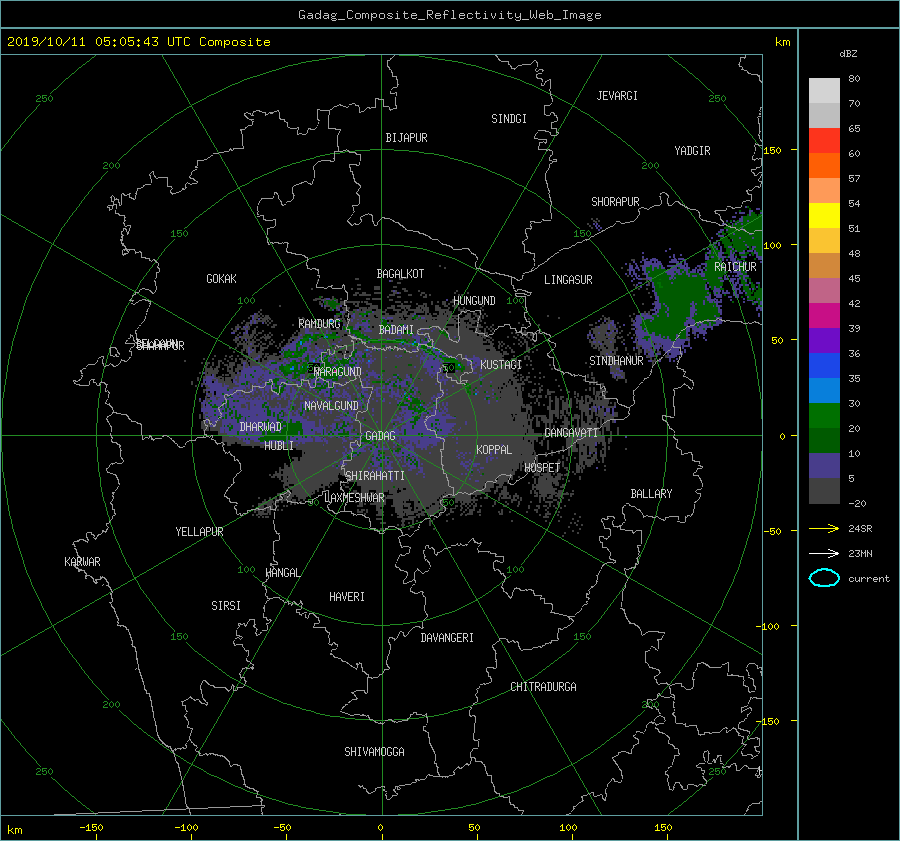Select the magenta 42 dBZ color swatch
900x841 pixels.
824,315
